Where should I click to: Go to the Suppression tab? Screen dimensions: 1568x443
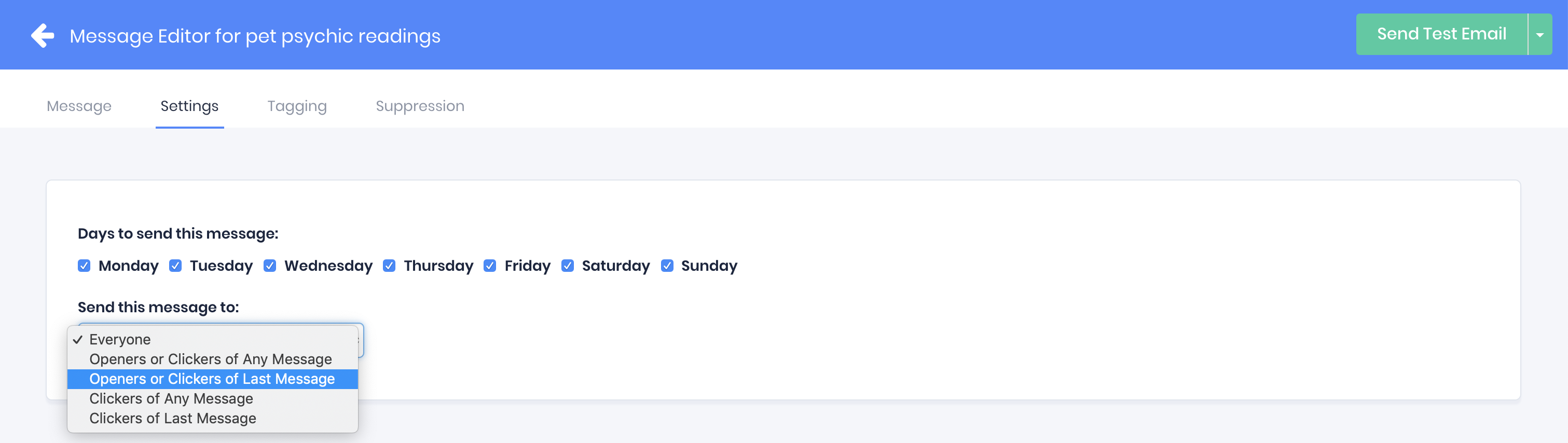click(419, 106)
